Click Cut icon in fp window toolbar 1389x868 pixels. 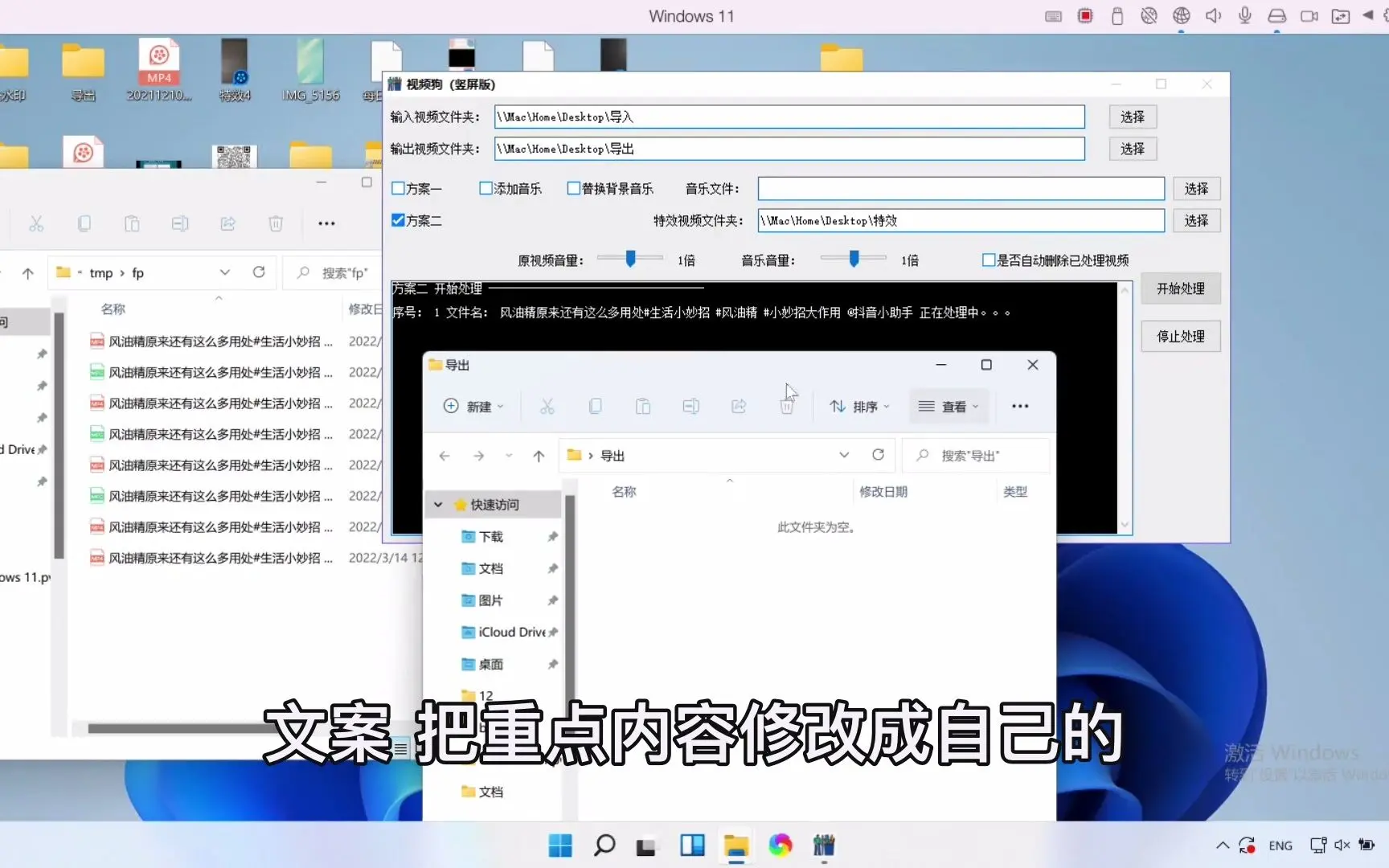[36, 223]
